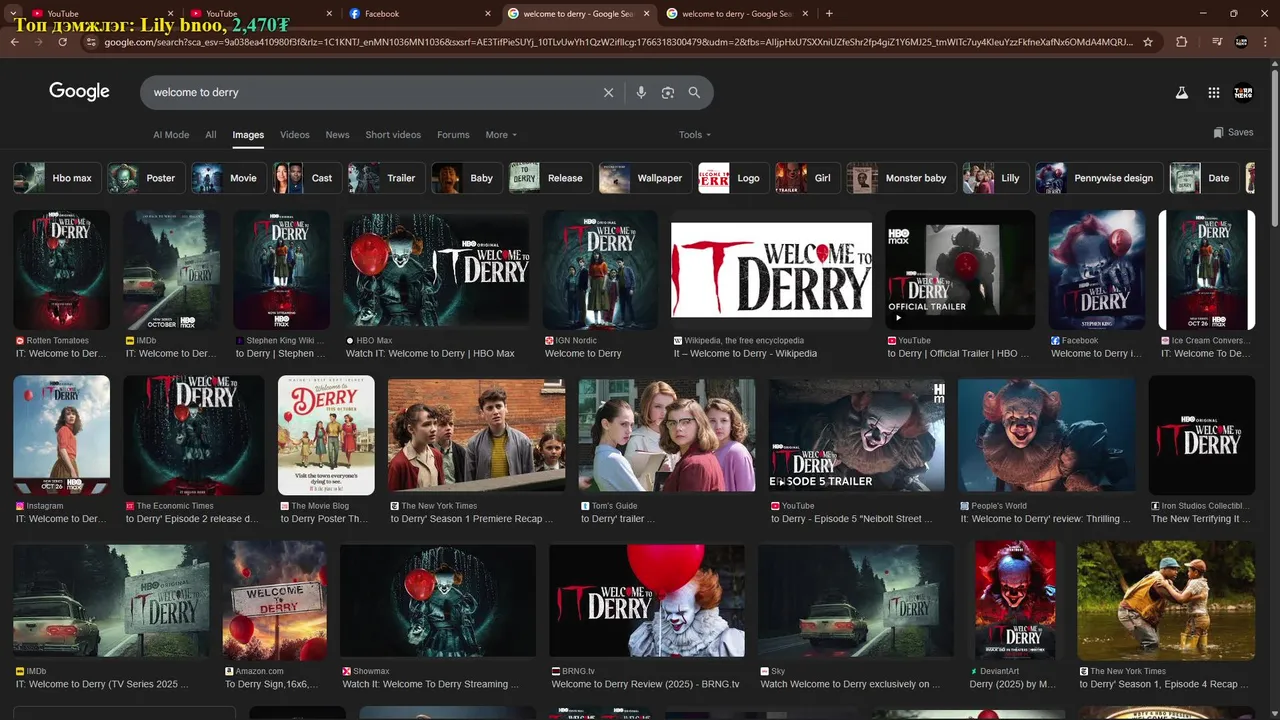Open the Tom's Guide trailer image

[667, 435]
